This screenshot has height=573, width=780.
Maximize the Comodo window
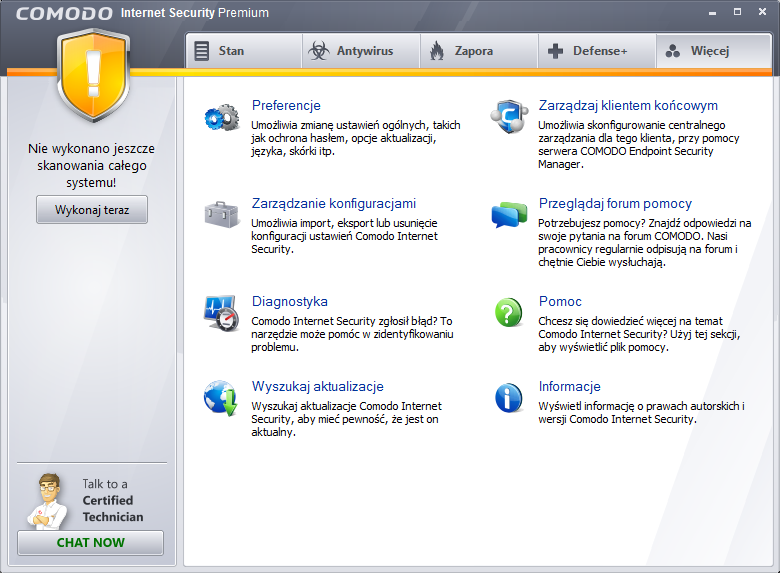tap(737, 12)
